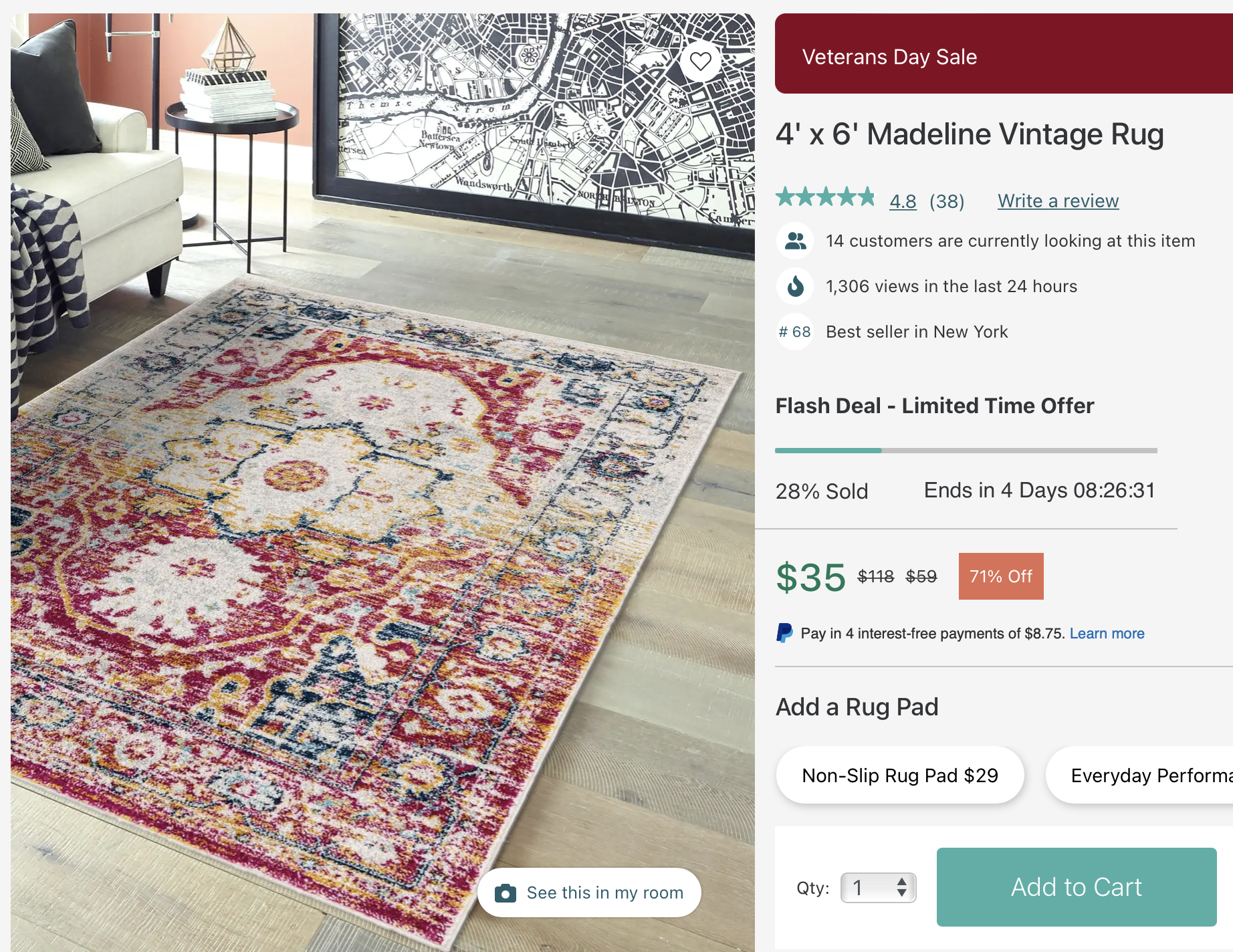Click the 28% sold progress bar

point(966,451)
